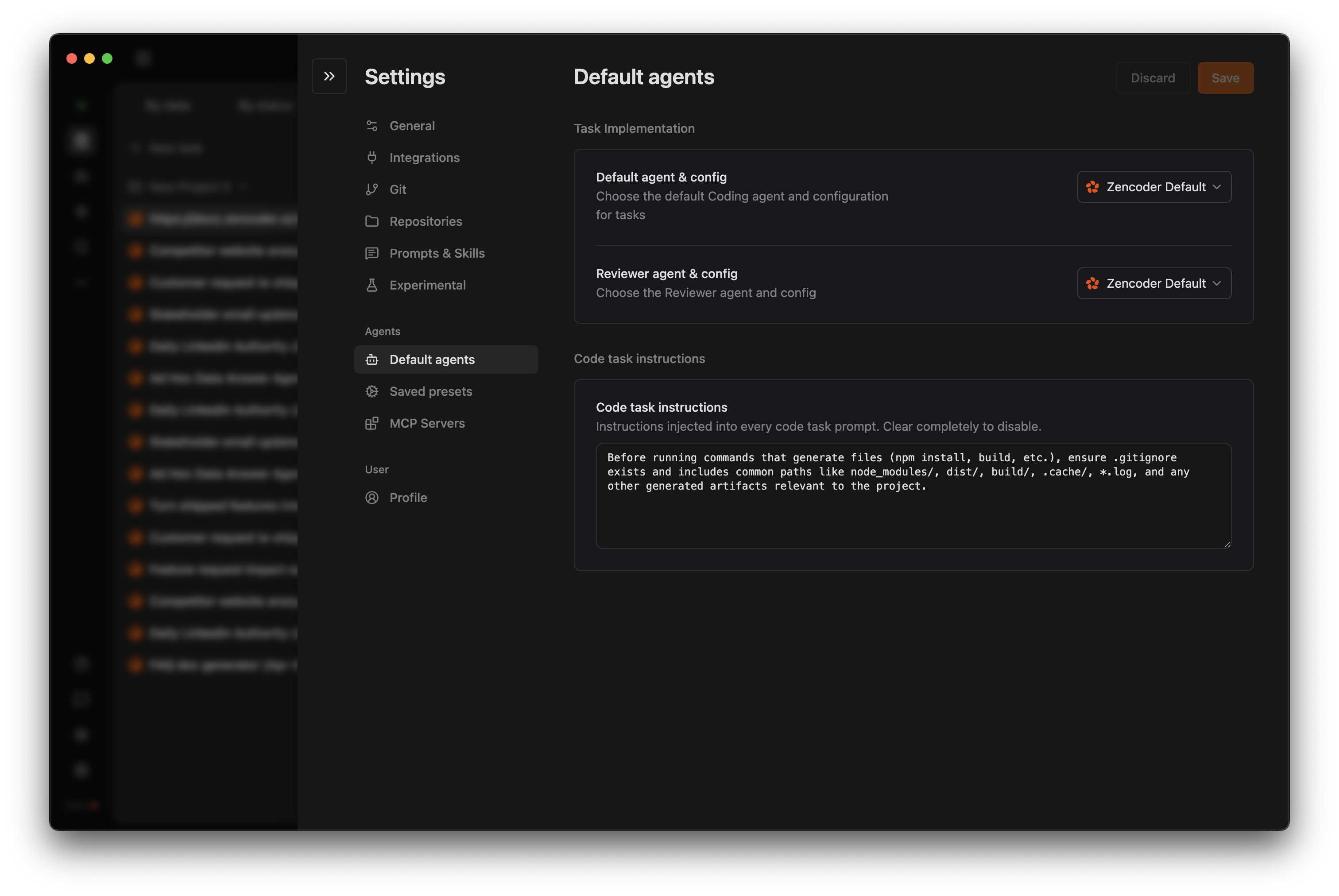Open the Default agent & config dropdown
The width and height of the screenshot is (1339, 896).
[x=1153, y=187]
